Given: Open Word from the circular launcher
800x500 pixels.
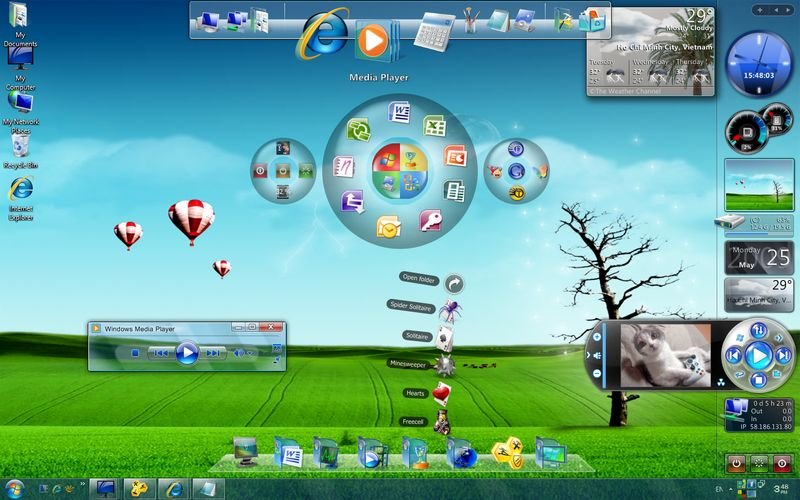Looking at the screenshot, I should (x=402, y=112).
